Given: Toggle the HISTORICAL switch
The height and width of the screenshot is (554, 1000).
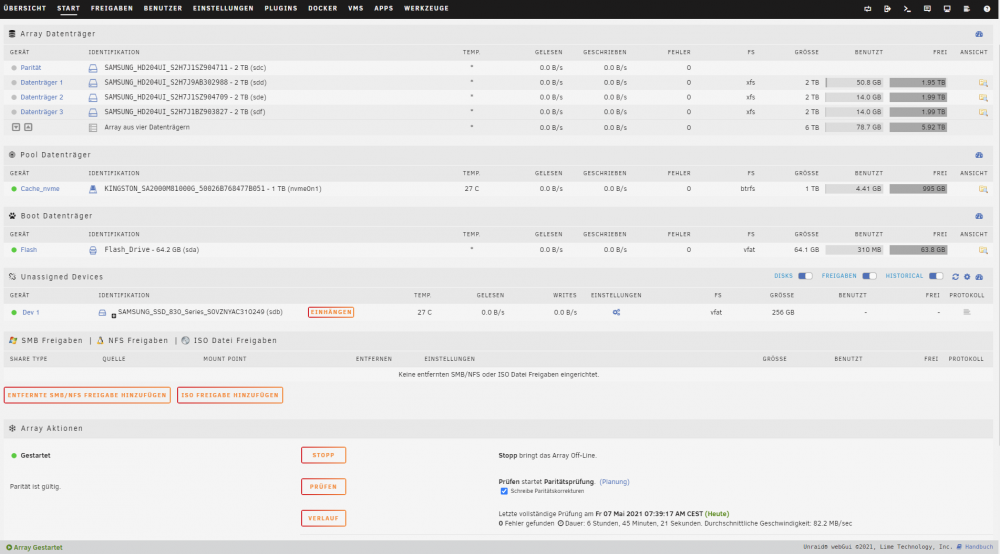Looking at the screenshot, I should coord(936,276).
